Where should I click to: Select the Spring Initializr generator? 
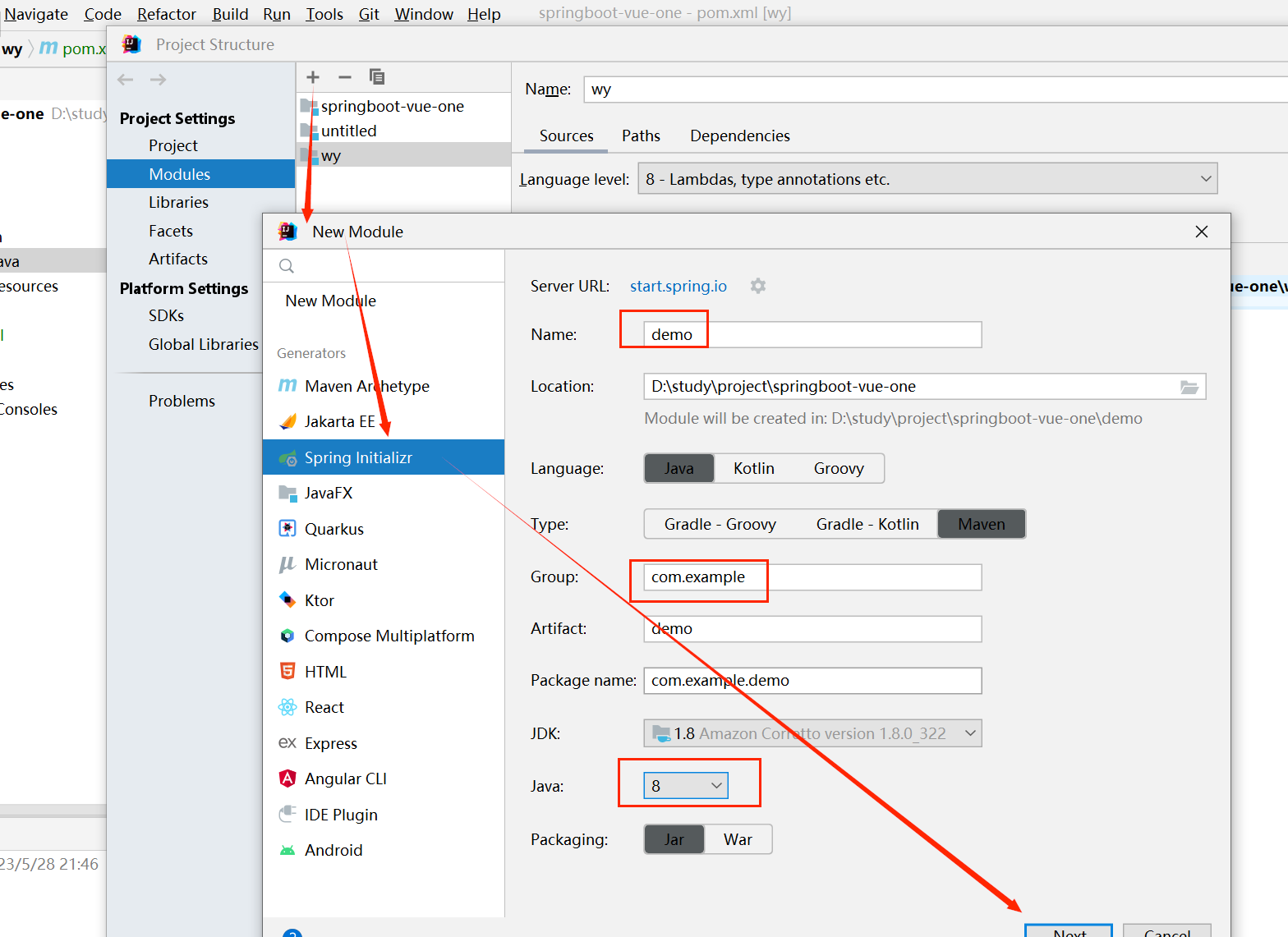click(x=384, y=457)
